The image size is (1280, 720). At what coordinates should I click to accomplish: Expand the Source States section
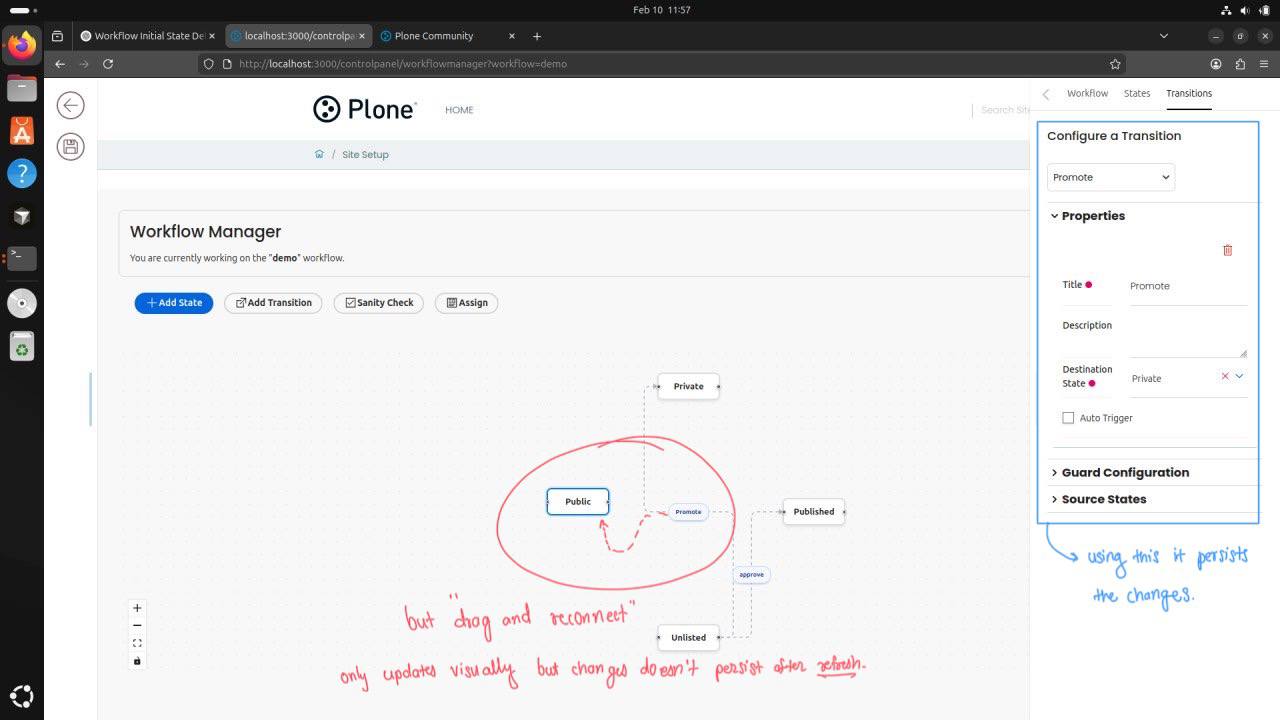1103,499
